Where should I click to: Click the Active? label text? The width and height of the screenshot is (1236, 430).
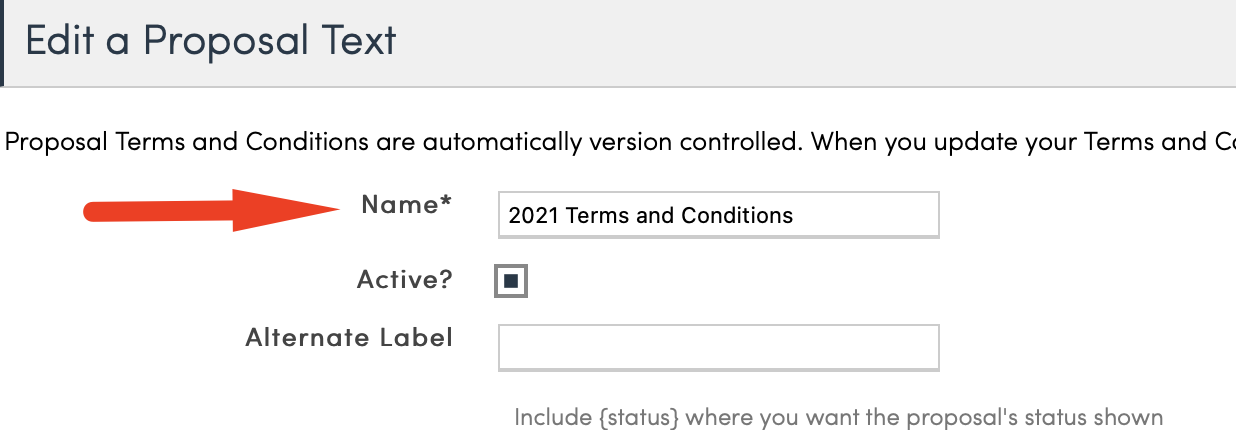404,280
